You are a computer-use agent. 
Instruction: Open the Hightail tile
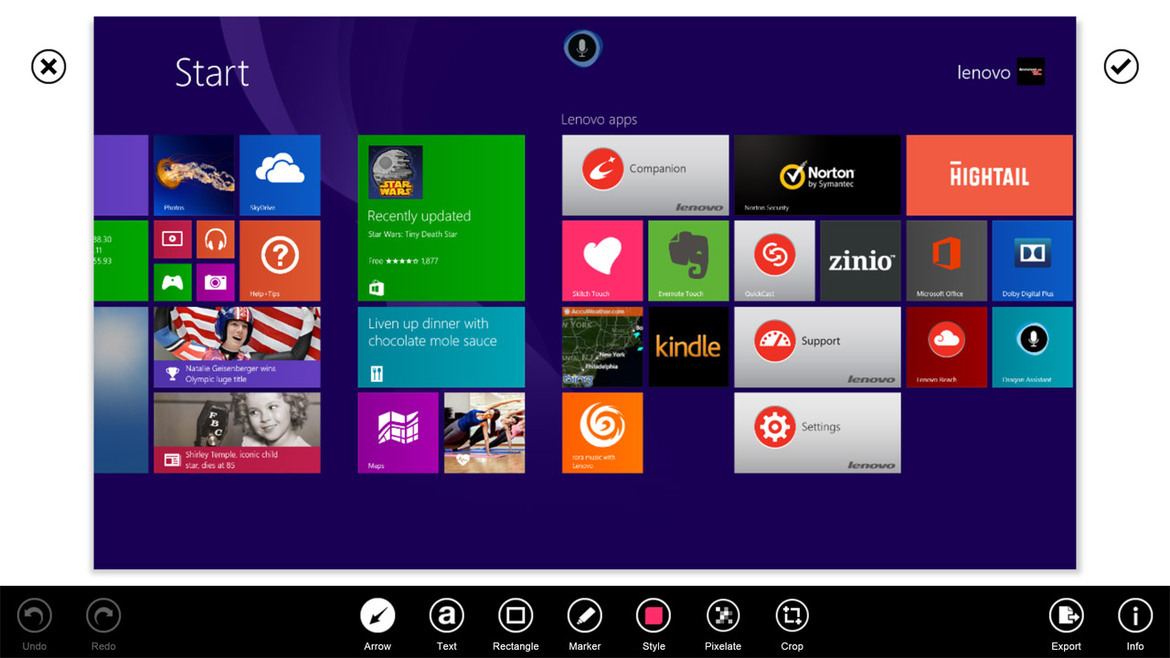point(989,175)
